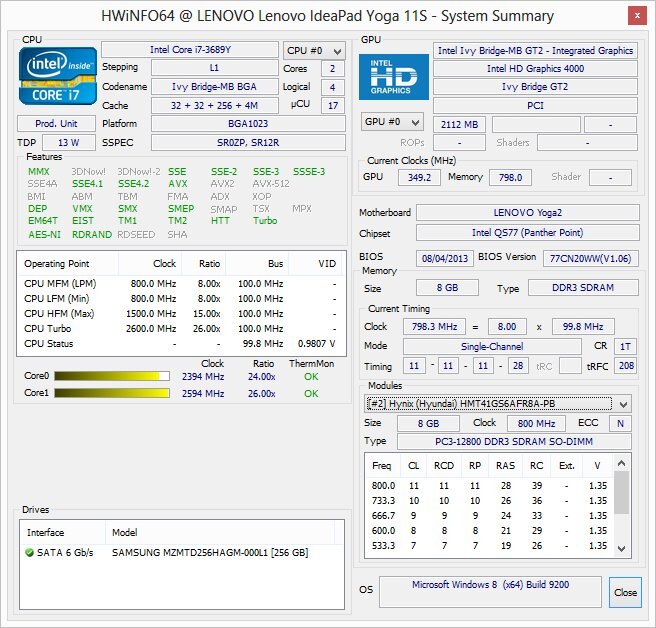Select the 800.0 frequency timing row
Image resolution: width=656 pixels, height=628 pixels.
490,485
